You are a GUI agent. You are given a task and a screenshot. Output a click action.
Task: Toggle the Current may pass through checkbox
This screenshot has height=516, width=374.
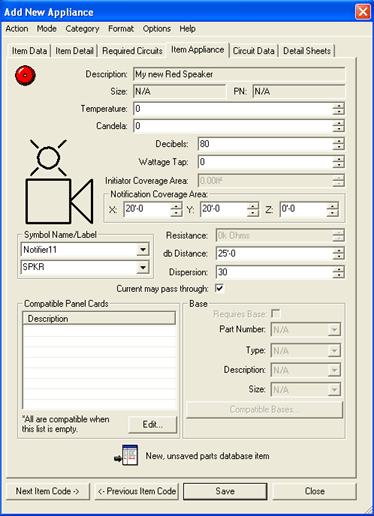pos(219,288)
